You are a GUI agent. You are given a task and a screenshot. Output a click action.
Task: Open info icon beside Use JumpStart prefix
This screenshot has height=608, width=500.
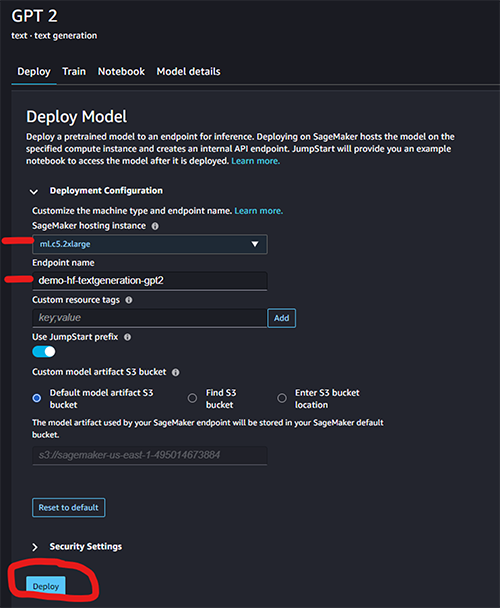(x=127, y=337)
